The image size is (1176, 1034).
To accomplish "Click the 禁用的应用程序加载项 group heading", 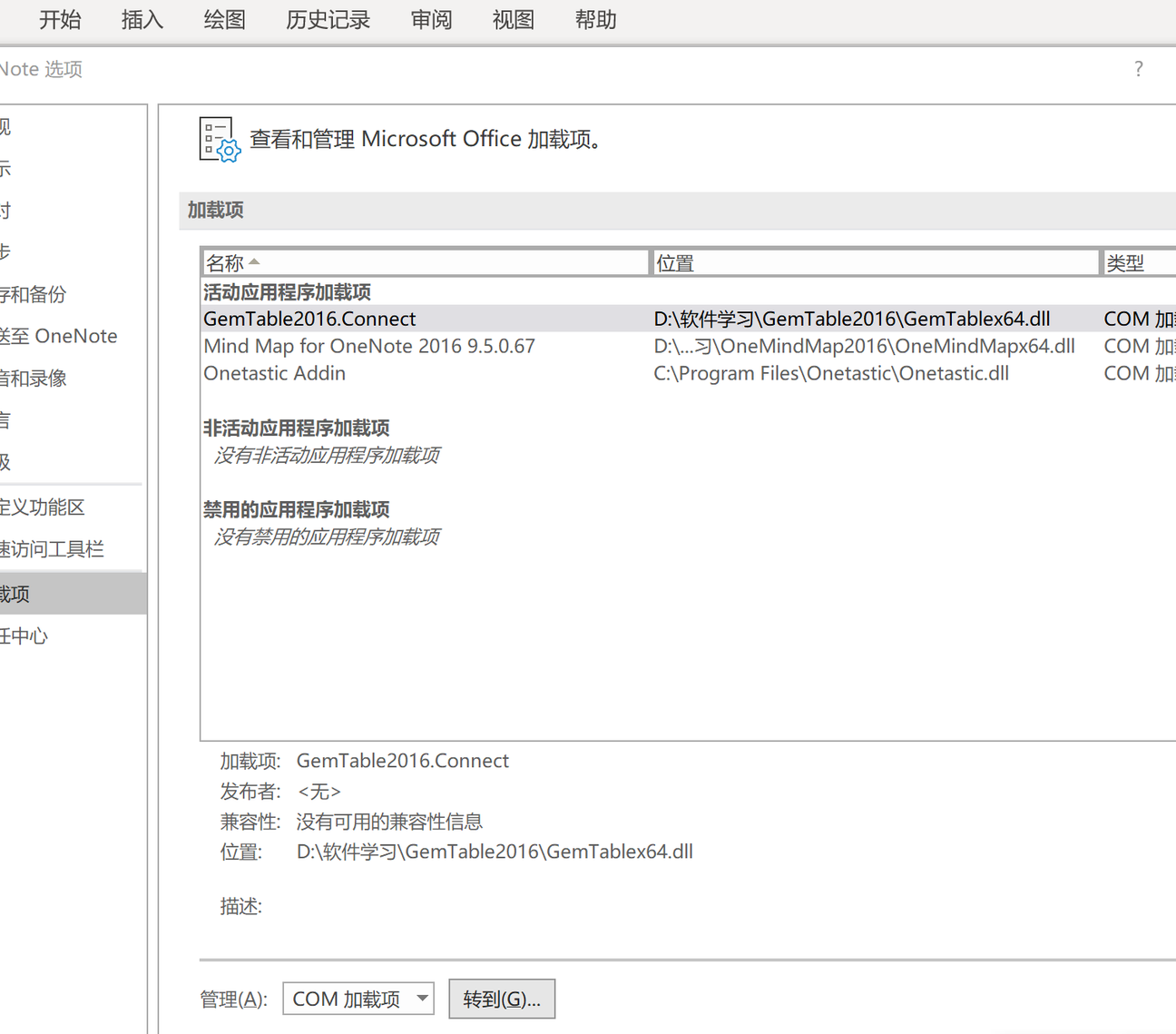I will [296, 509].
